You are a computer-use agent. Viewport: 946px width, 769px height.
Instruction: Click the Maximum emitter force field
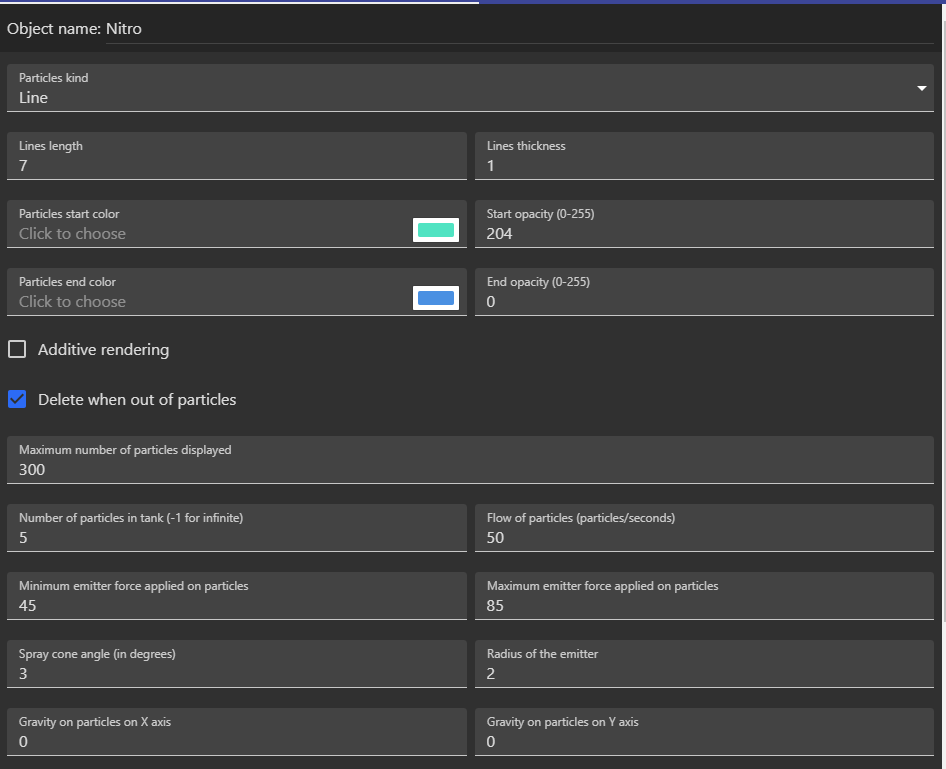[704, 606]
